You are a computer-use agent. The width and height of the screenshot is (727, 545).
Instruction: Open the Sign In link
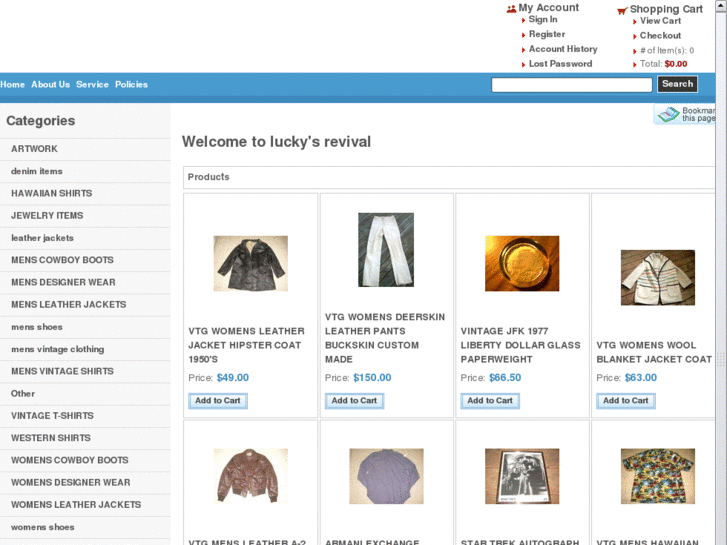click(542, 19)
